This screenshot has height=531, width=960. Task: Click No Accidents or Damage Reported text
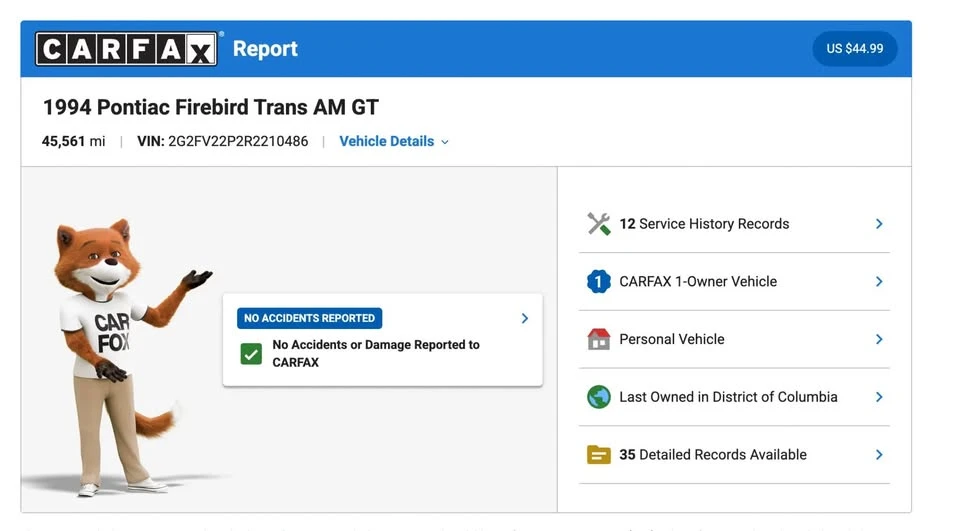pos(376,353)
